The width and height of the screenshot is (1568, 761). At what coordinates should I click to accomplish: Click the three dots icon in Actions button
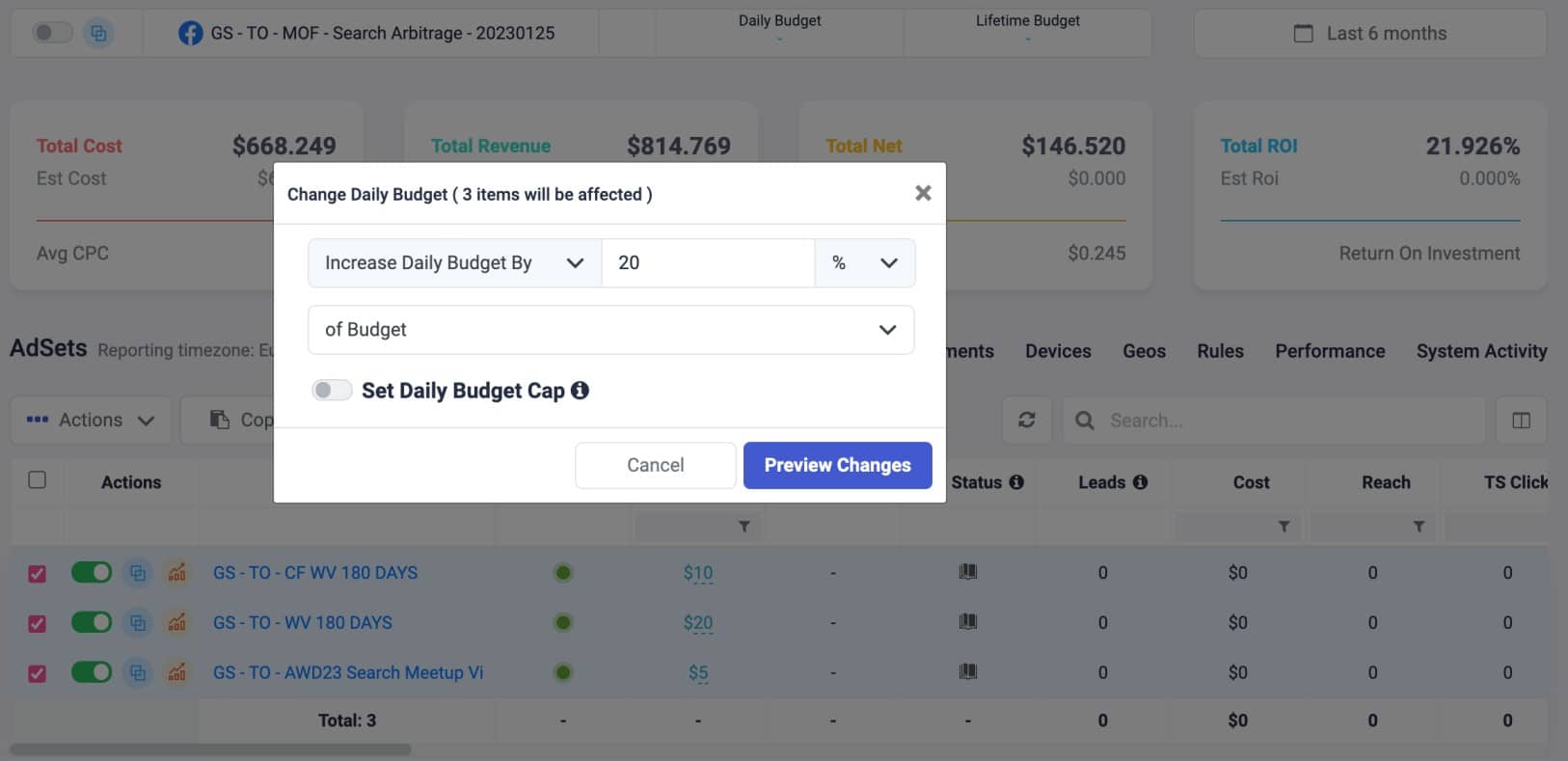pyautogui.click(x=38, y=420)
